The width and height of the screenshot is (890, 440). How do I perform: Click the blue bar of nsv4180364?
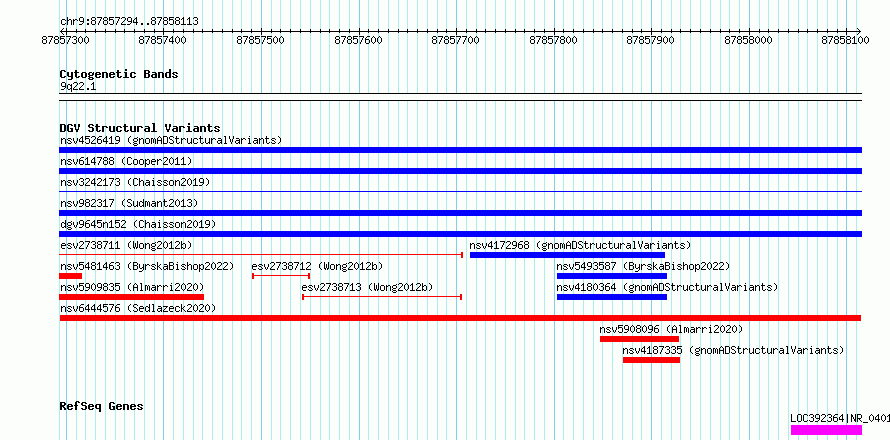[612, 296]
